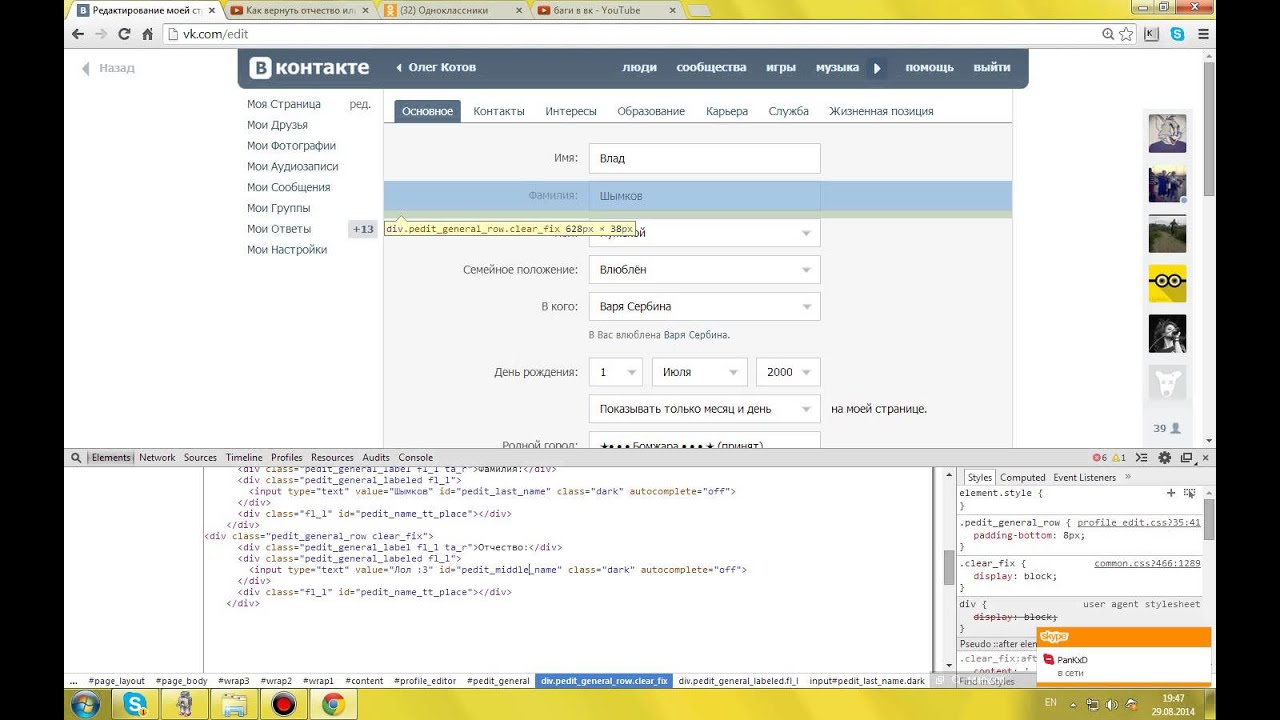Show the DevTools console drawer icon
Screen dimensions: 1280x720
[1143, 457]
